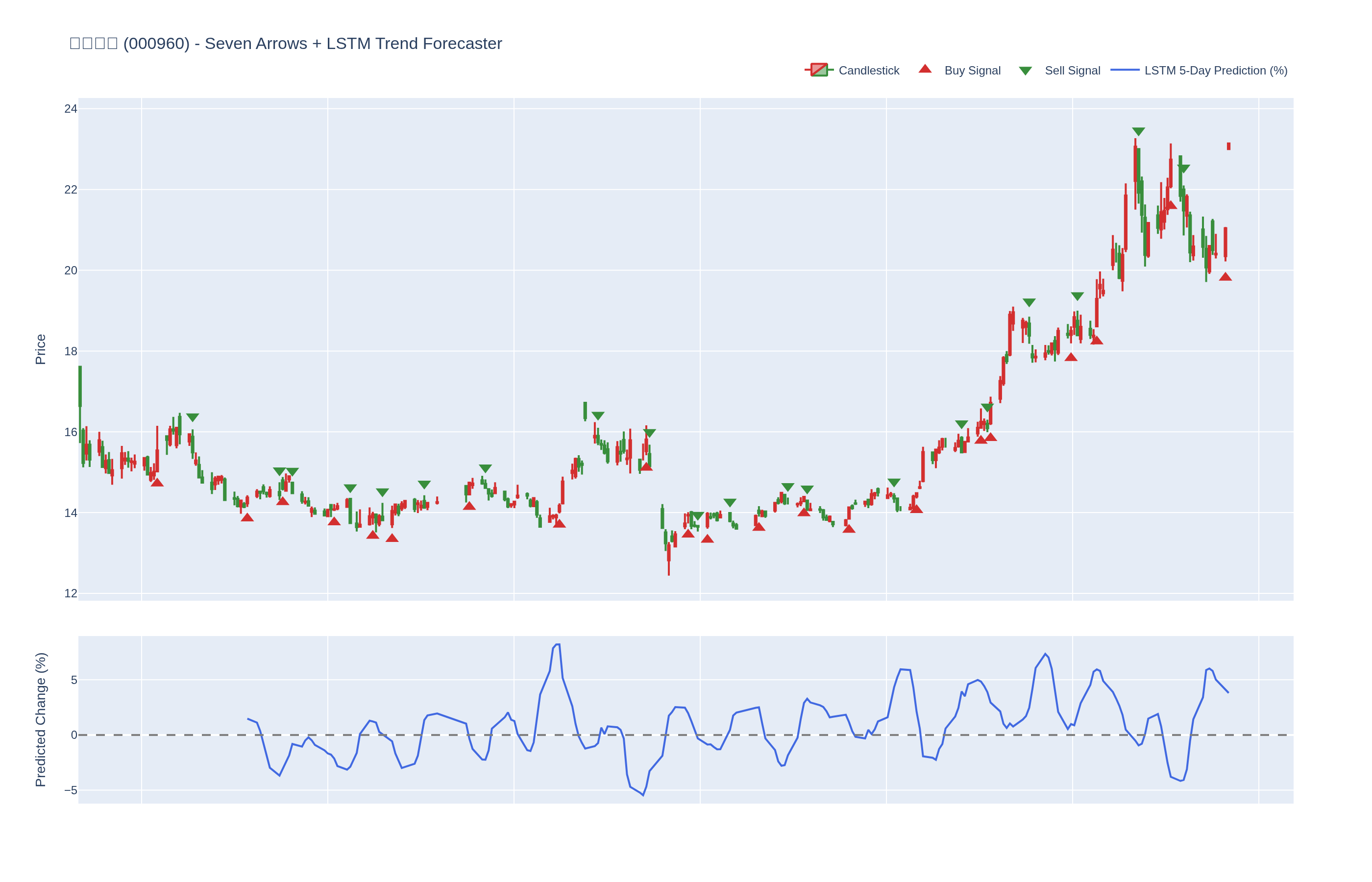This screenshot has width=1372, height=882.
Task: Click the 24 tick label on price axis
Action: point(71,109)
